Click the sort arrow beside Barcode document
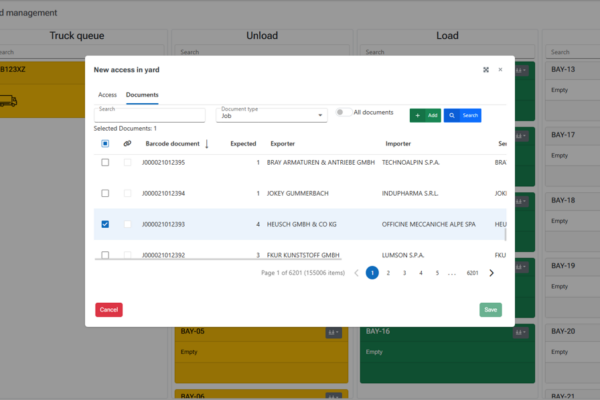 tap(207, 144)
